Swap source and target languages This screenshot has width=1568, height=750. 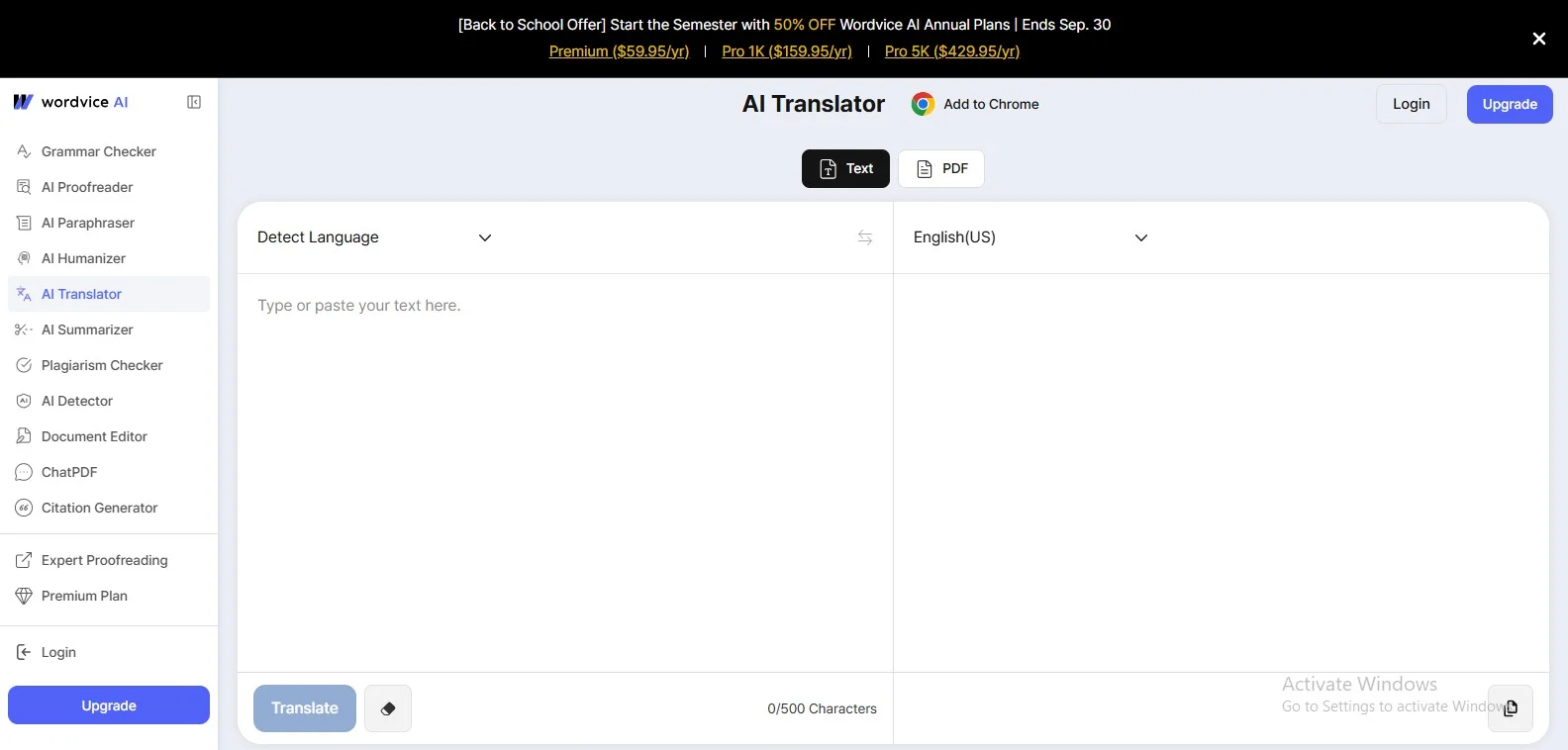[x=865, y=237]
